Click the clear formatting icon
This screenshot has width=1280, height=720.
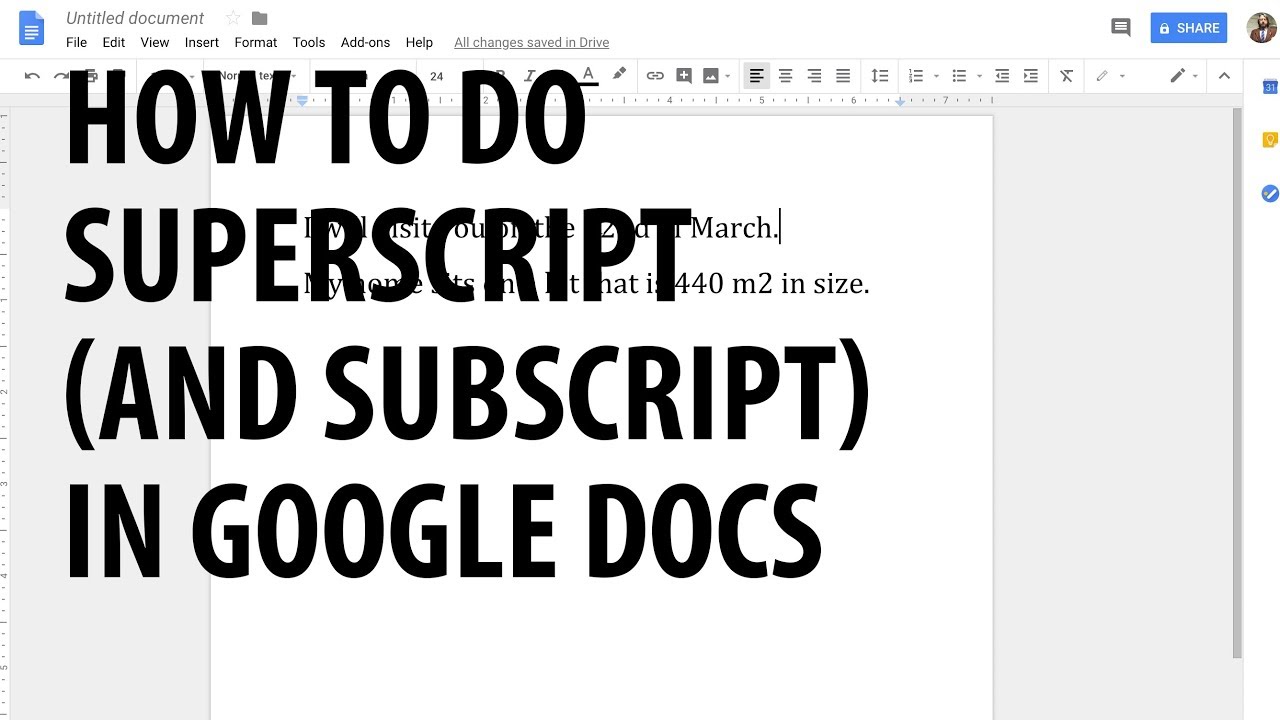[x=1067, y=76]
